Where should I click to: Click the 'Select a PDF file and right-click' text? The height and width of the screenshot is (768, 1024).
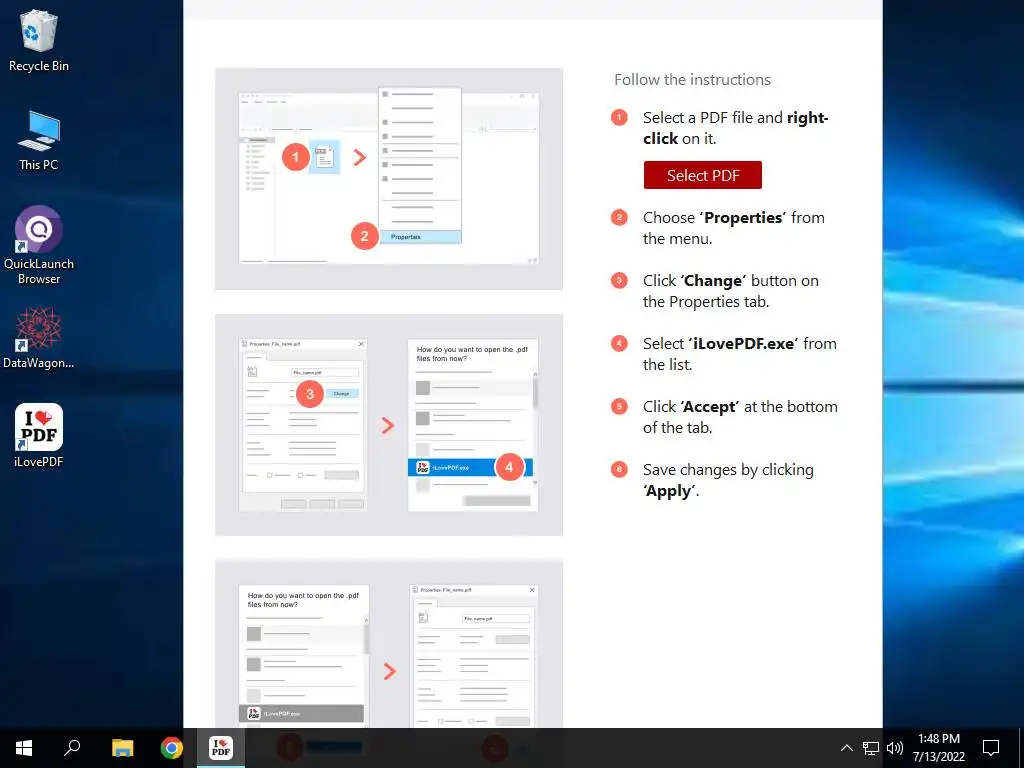click(x=735, y=128)
